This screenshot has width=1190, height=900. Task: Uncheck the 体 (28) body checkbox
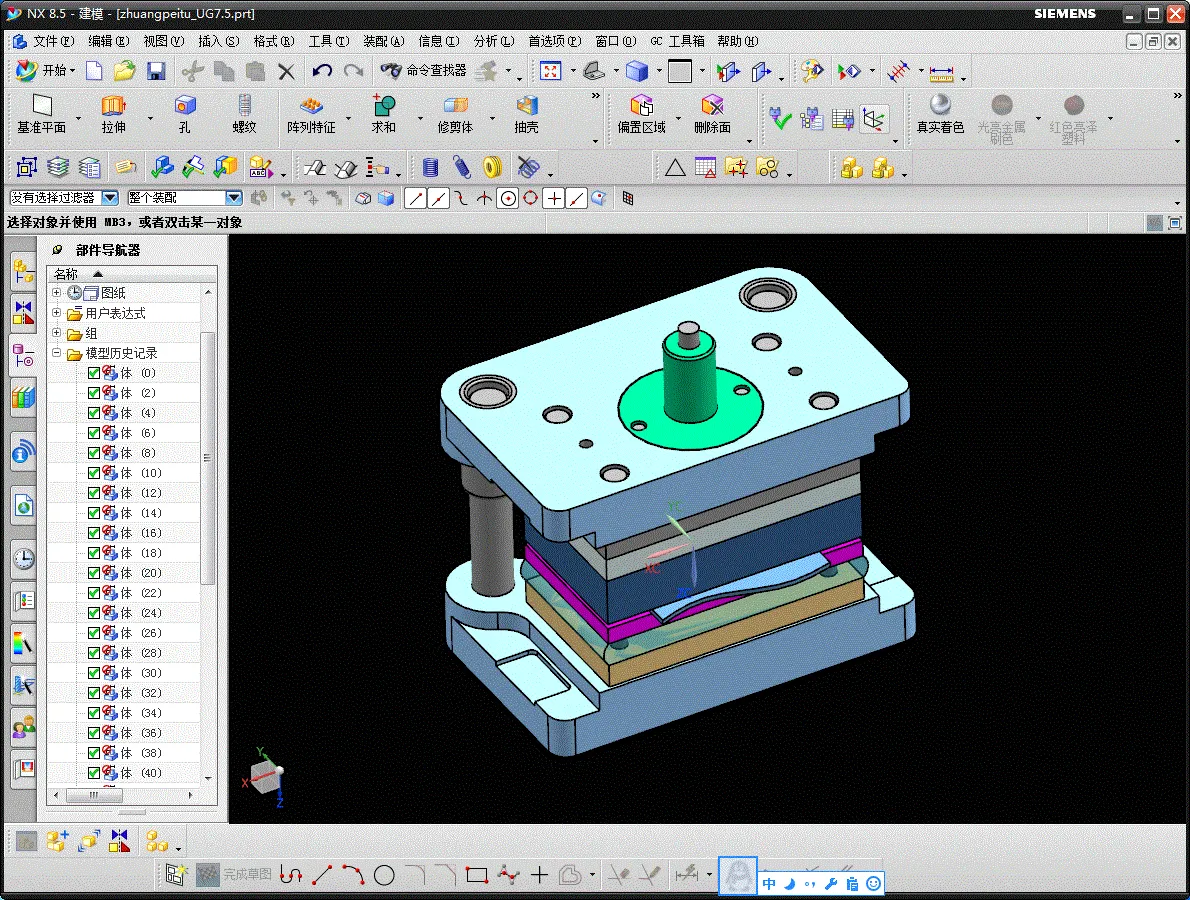pyautogui.click(x=94, y=653)
